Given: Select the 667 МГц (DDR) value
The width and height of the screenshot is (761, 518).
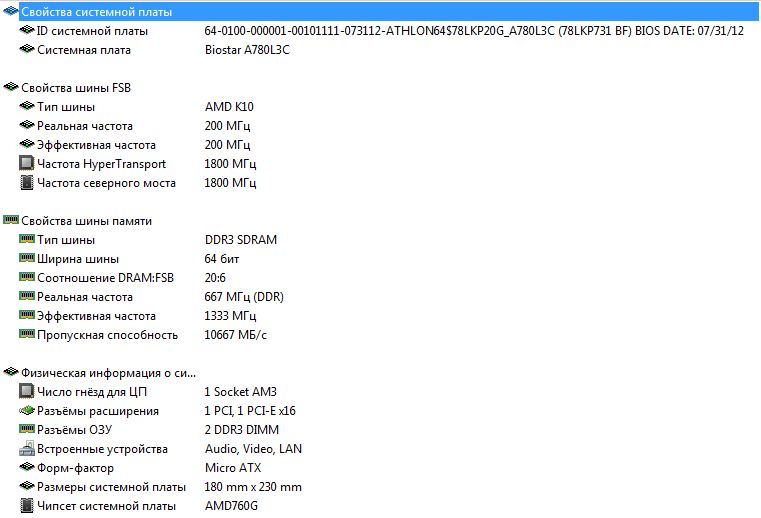Looking at the screenshot, I should pos(244,297).
